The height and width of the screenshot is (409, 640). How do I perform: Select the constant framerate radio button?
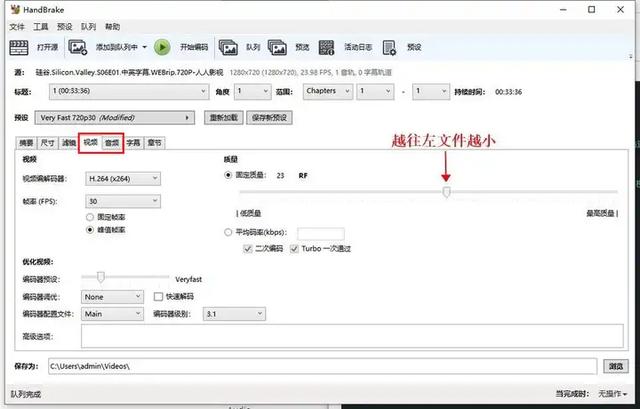90,217
